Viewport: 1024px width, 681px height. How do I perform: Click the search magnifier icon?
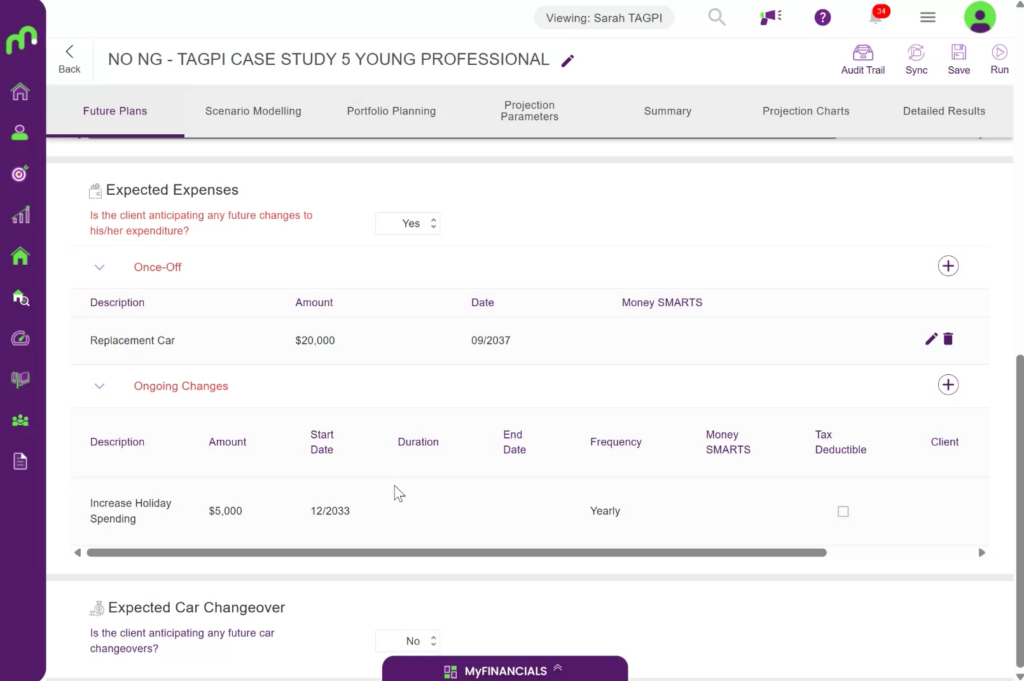[x=716, y=17]
